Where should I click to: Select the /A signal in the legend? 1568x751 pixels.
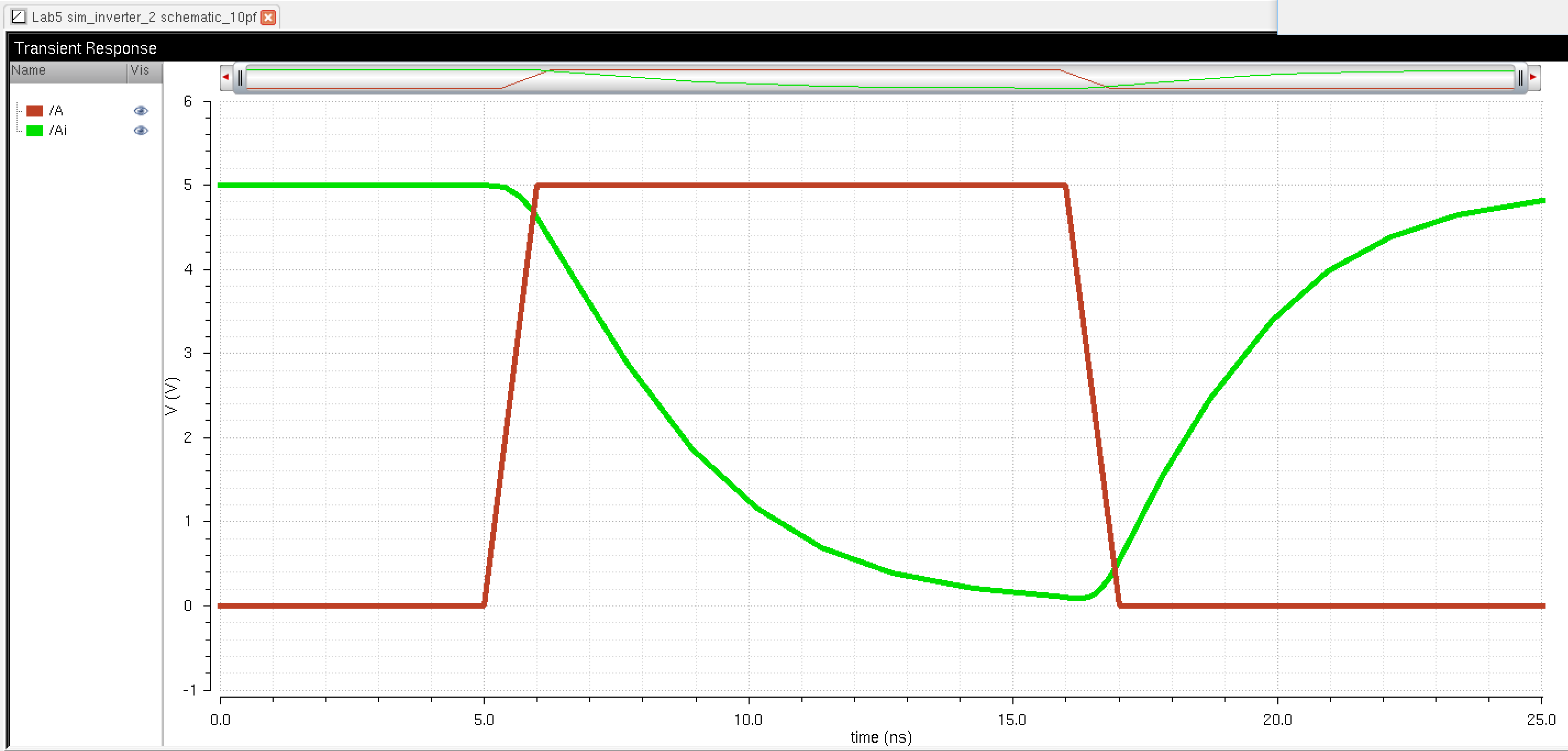[x=56, y=111]
